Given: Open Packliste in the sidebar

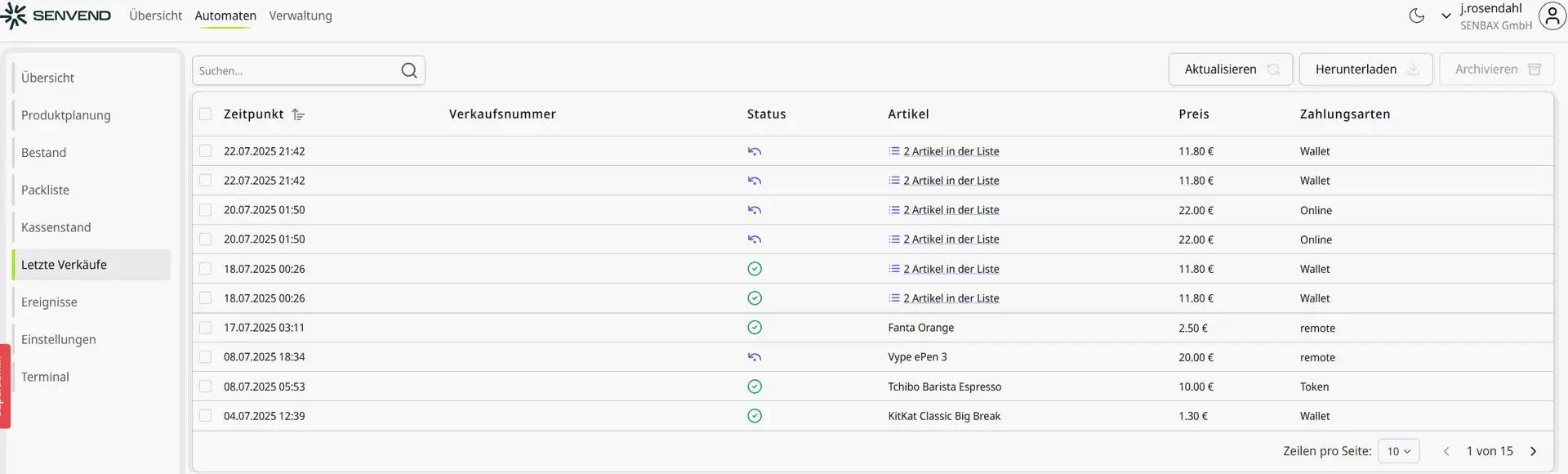Looking at the screenshot, I should pos(91,190).
